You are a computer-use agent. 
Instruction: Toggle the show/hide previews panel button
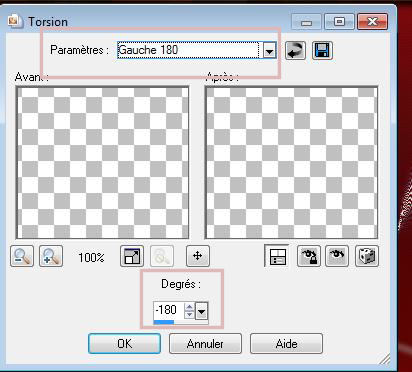pos(277,256)
